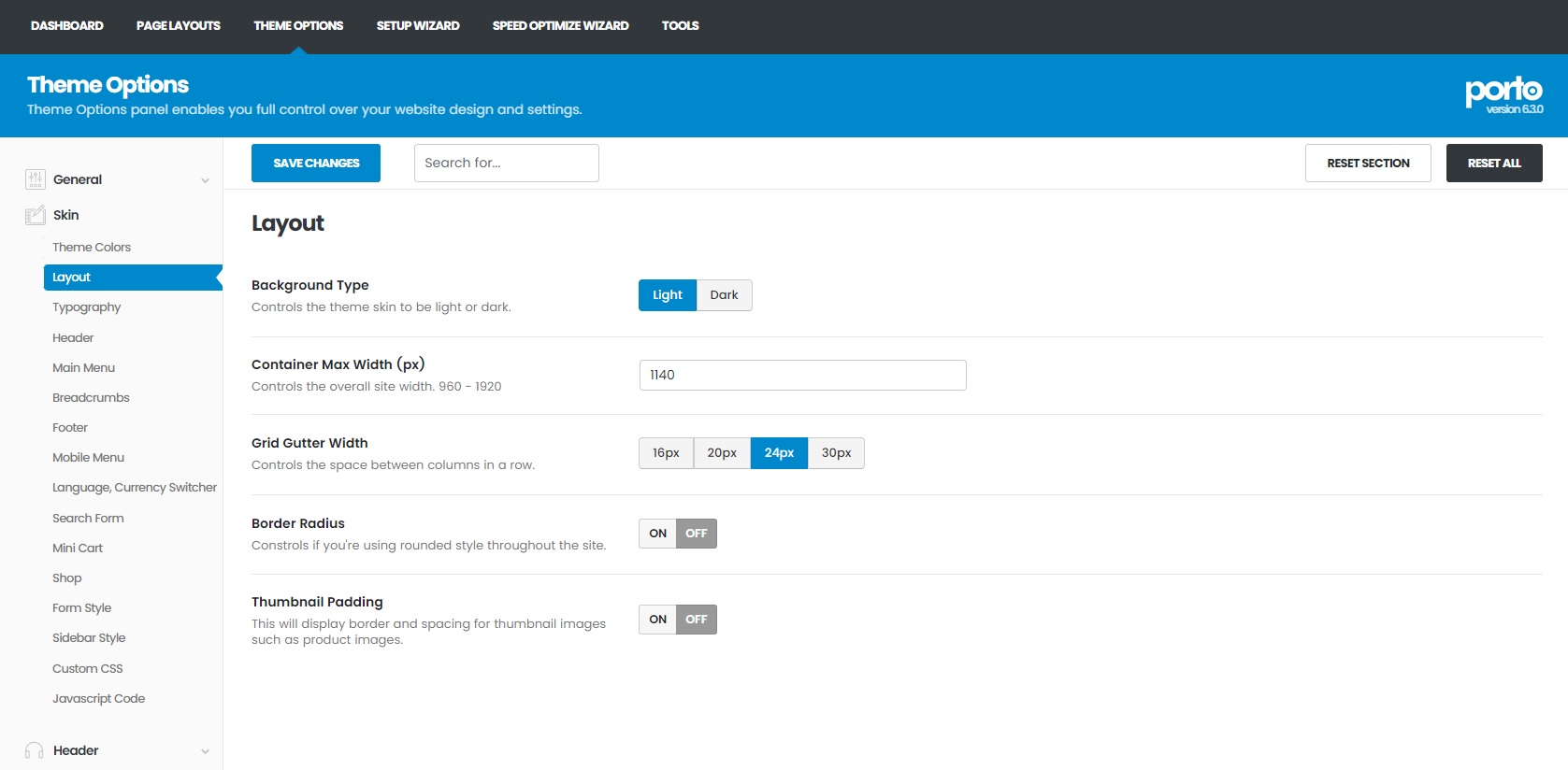The height and width of the screenshot is (770, 1568).
Task: Click the Search for... box
Action: click(506, 164)
